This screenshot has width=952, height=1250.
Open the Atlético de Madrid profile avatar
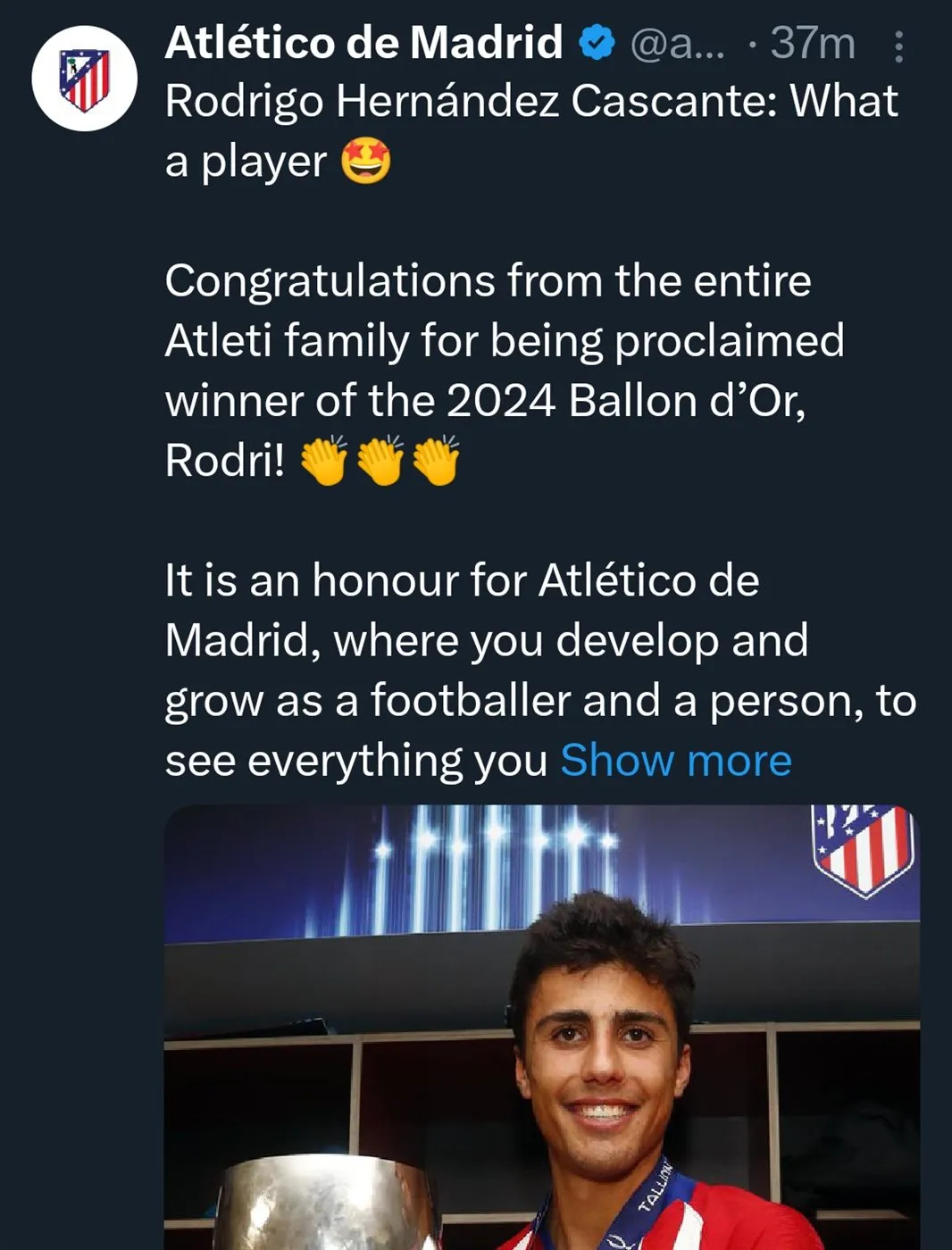point(84,79)
